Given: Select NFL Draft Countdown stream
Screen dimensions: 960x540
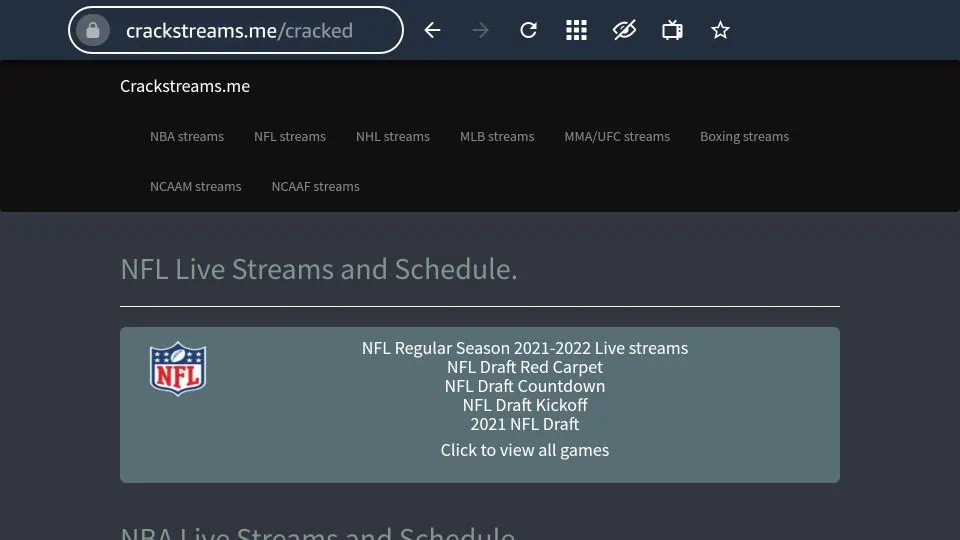Looking at the screenshot, I should coord(525,386).
